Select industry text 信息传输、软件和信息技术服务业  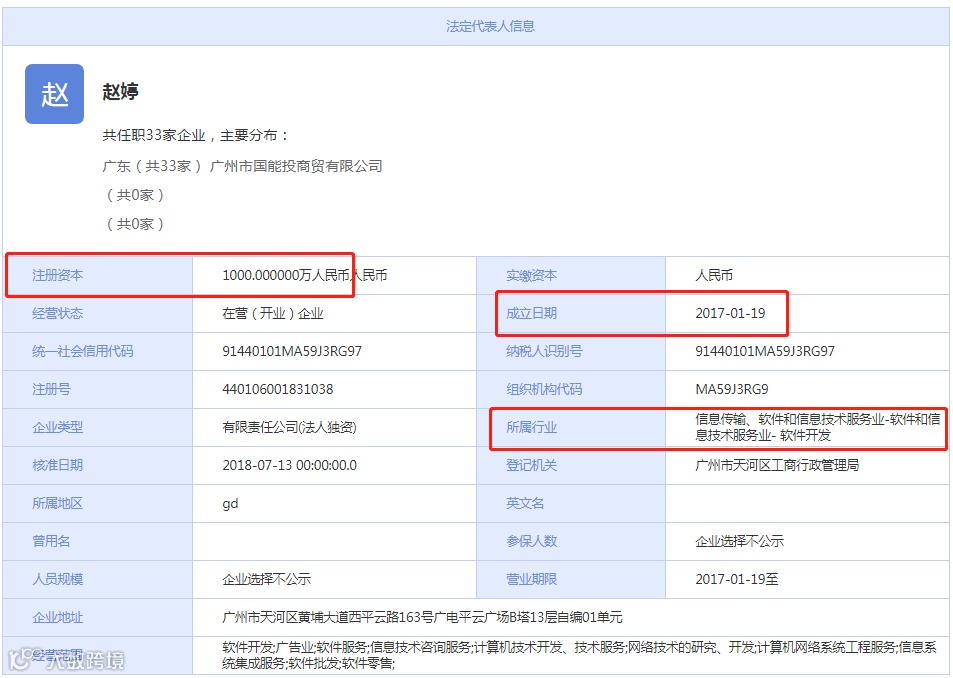[790, 419]
